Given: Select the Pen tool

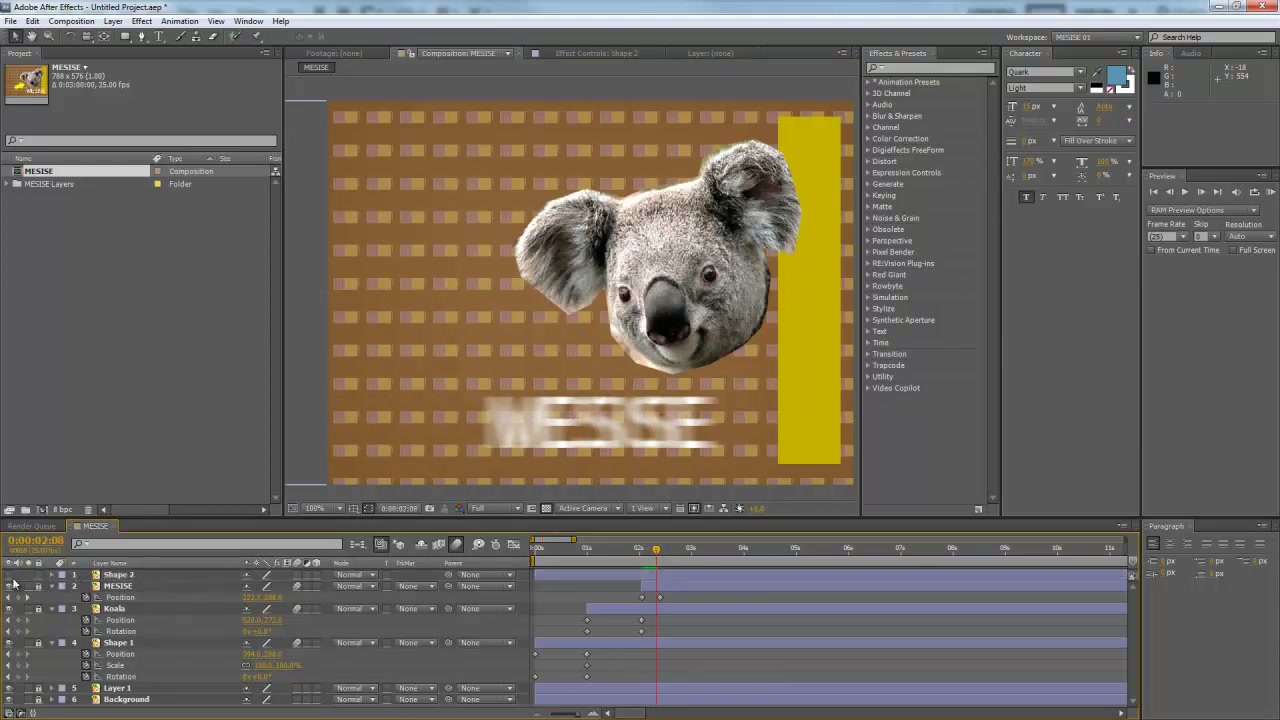Looking at the screenshot, I should coord(141,37).
